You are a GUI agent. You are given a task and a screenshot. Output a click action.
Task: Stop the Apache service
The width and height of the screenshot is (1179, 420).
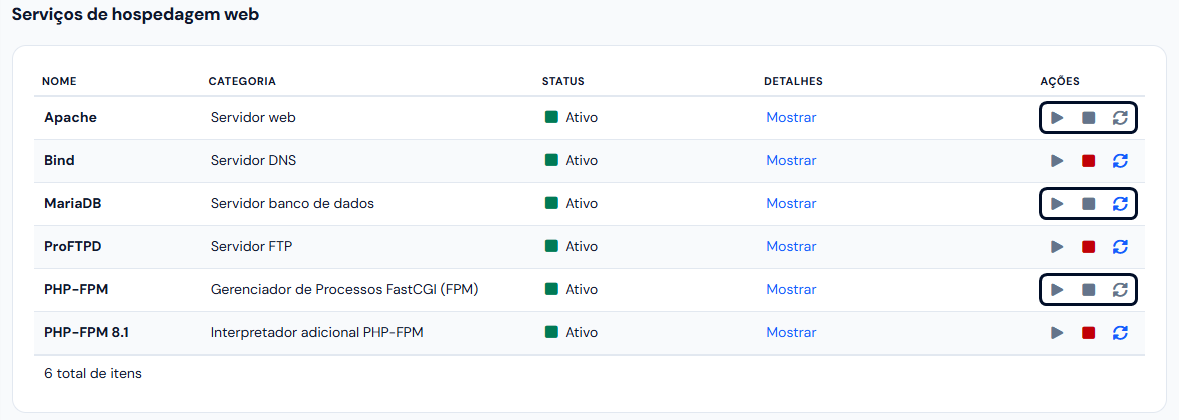[x=1088, y=118]
